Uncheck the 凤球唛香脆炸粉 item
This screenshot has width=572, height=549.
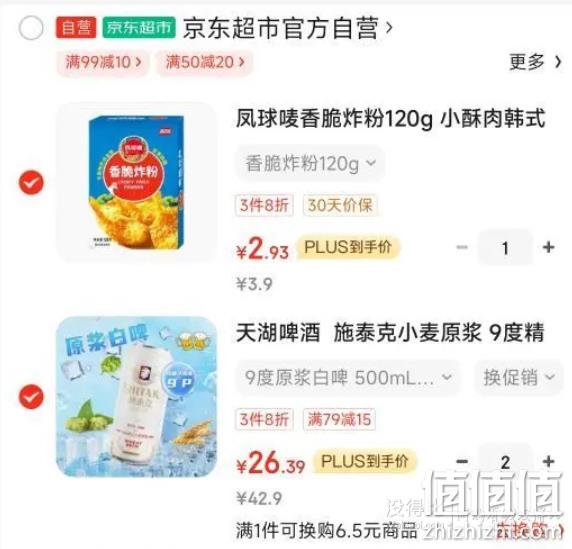point(31,182)
